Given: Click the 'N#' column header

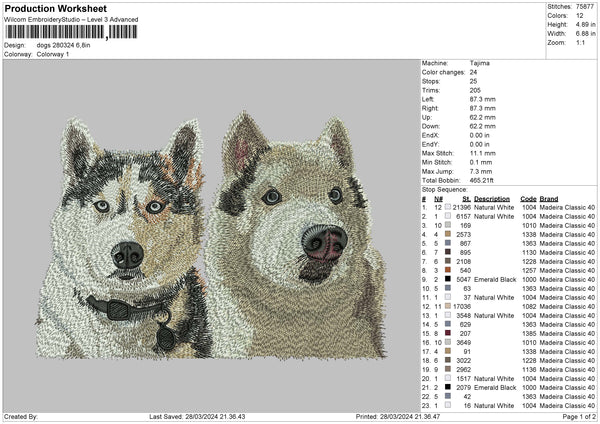Looking at the screenshot, I should (438, 199).
